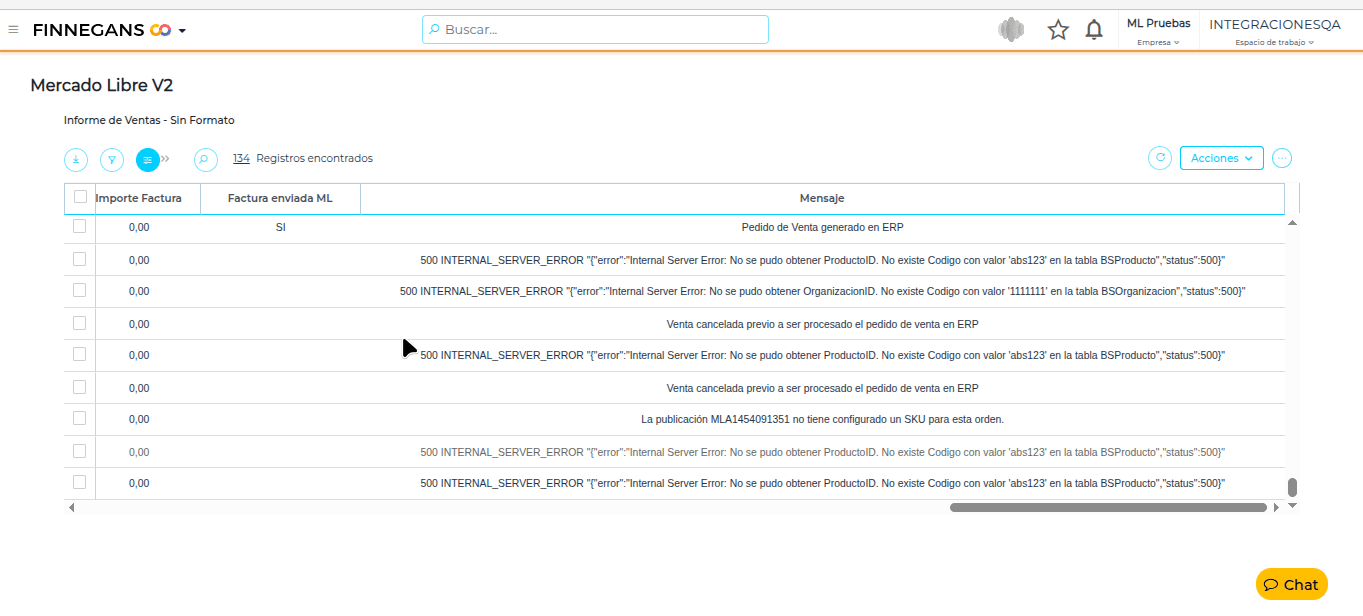Sort by the Mensaje column header
The height and width of the screenshot is (616, 1363).
click(822, 198)
